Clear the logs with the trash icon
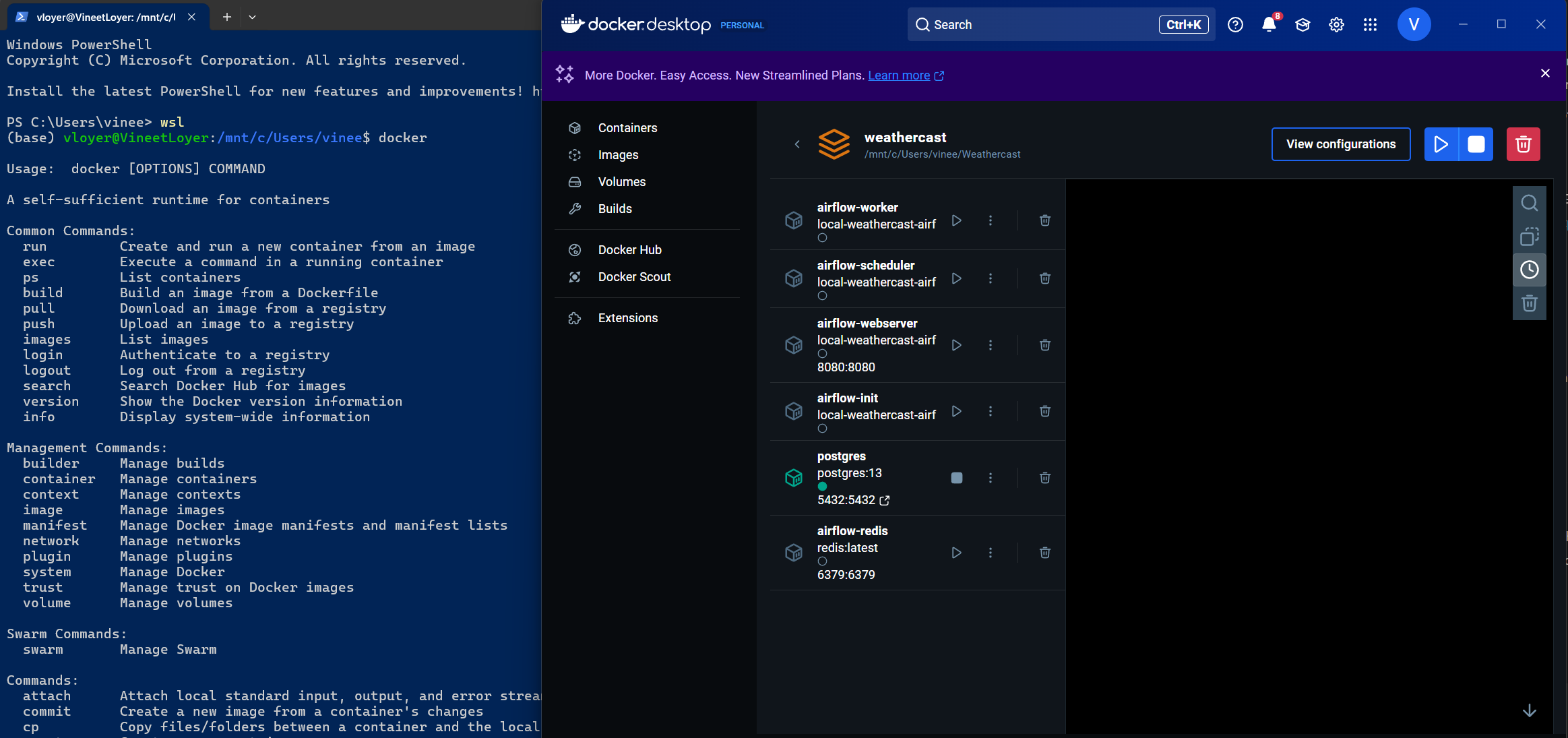The height and width of the screenshot is (738, 1568). point(1529,303)
